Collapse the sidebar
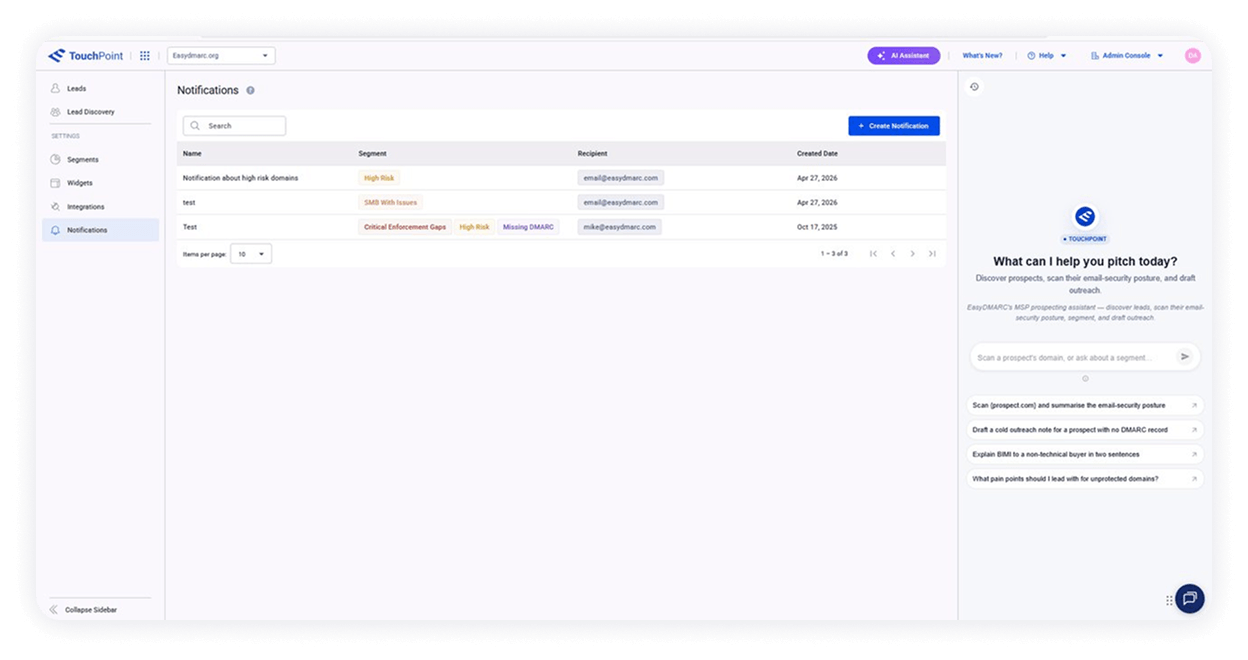The height and width of the screenshot is (660, 1248). (x=85, y=609)
